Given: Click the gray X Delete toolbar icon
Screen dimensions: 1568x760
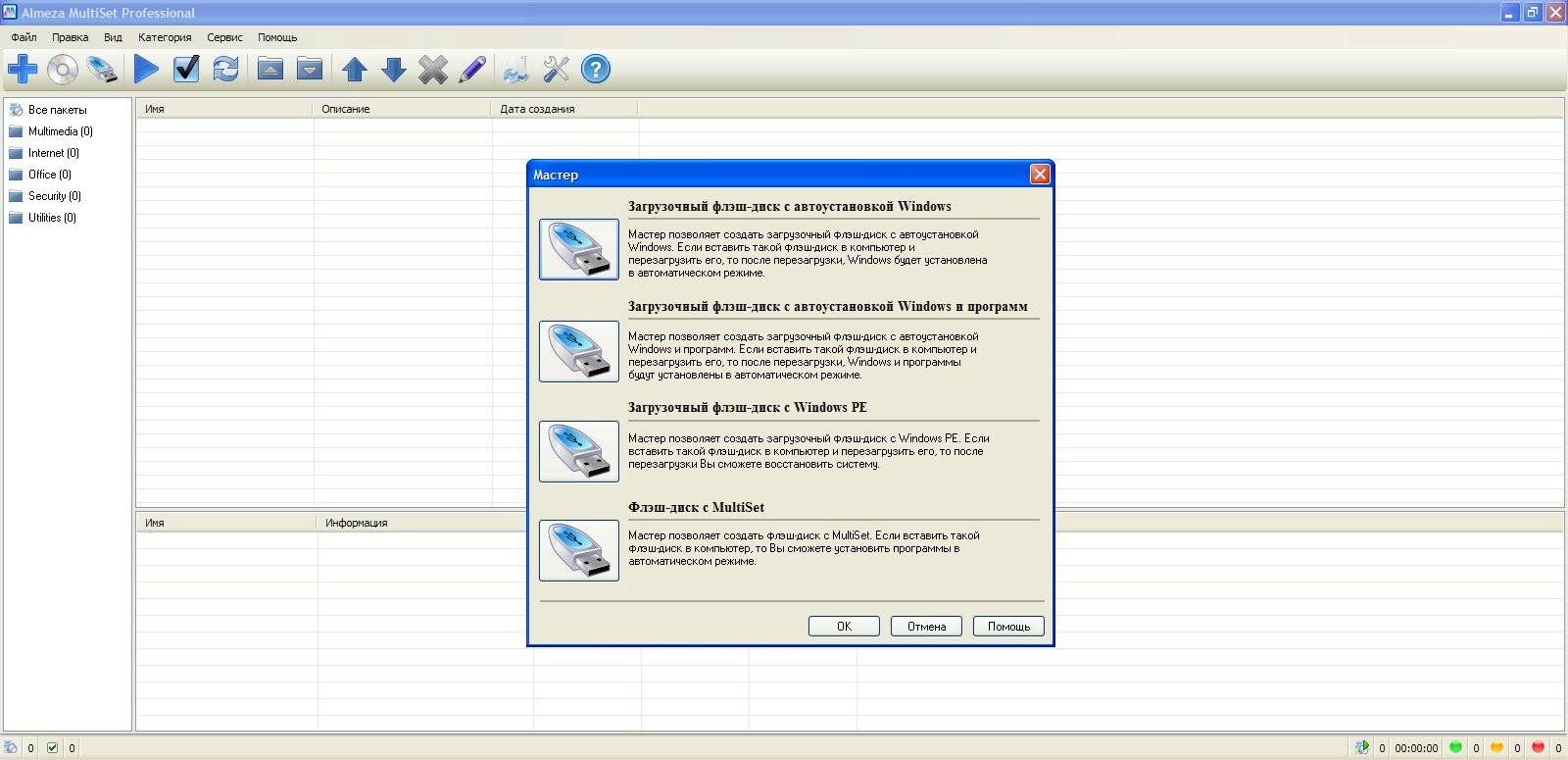Looking at the screenshot, I should pyautogui.click(x=433, y=70).
